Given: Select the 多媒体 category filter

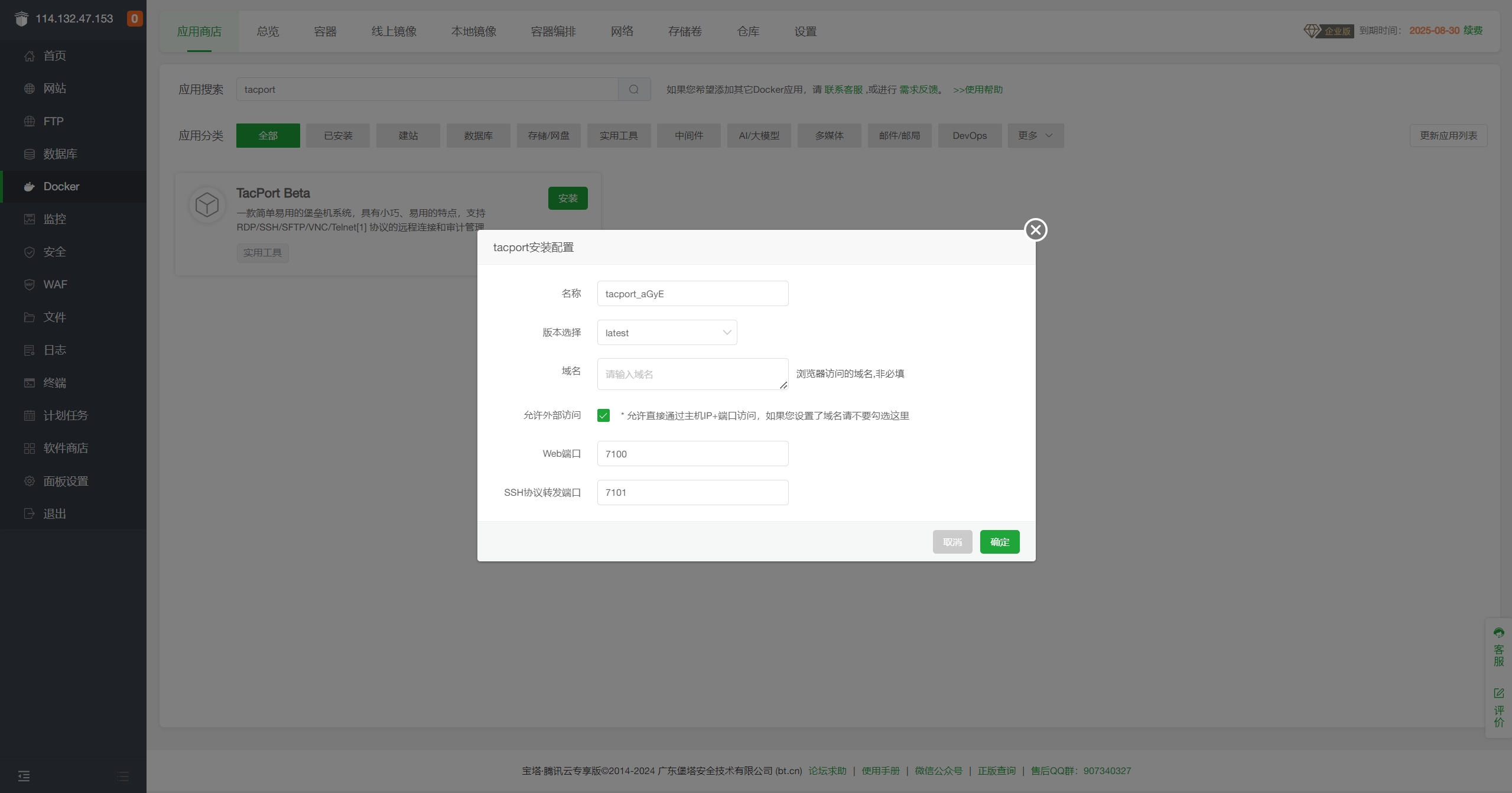Looking at the screenshot, I should [830, 135].
